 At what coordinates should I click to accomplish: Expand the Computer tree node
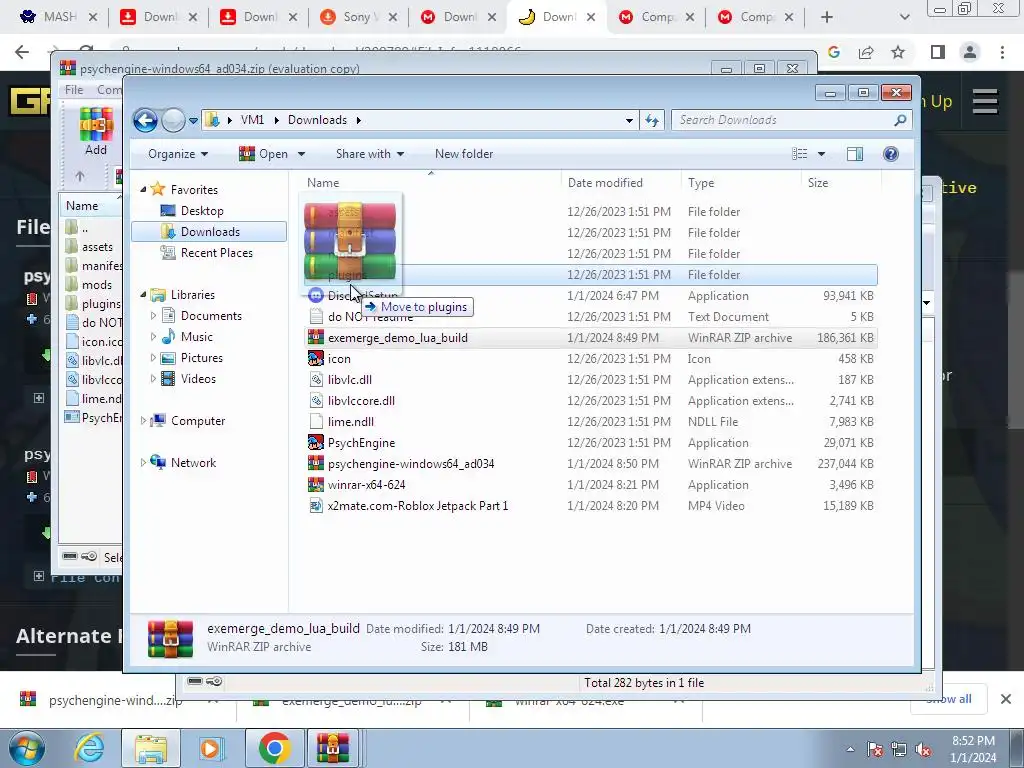[x=143, y=421]
